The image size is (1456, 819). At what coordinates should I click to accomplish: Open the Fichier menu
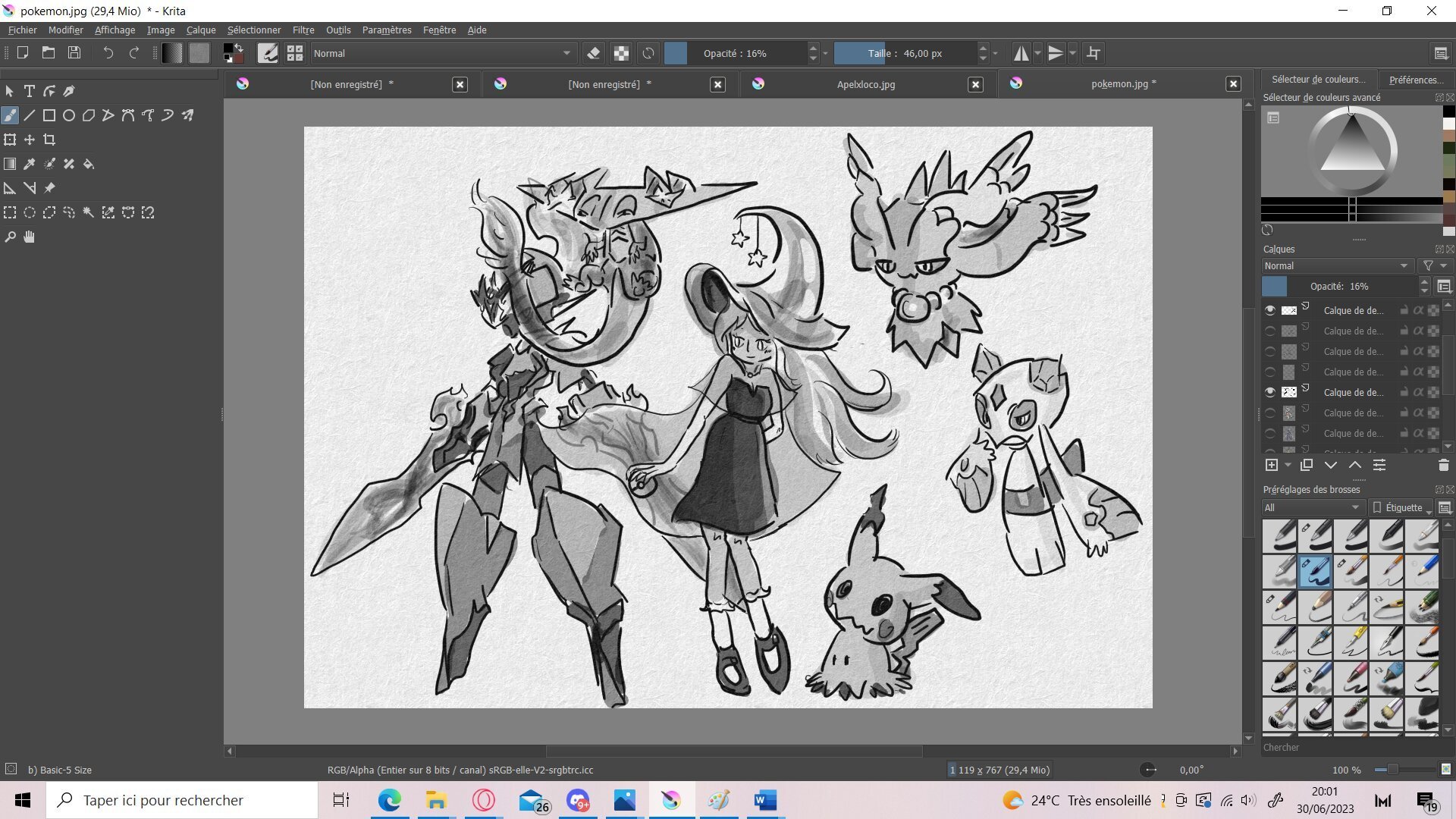[x=22, y=30]
